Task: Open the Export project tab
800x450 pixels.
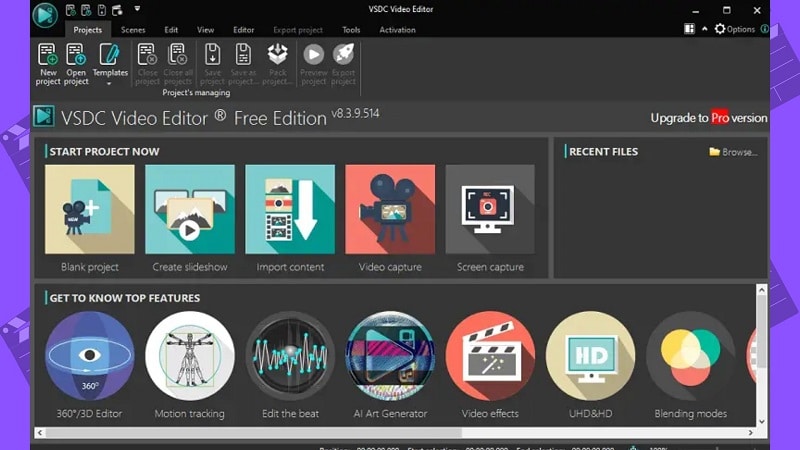Action: [x=297, y=30]
